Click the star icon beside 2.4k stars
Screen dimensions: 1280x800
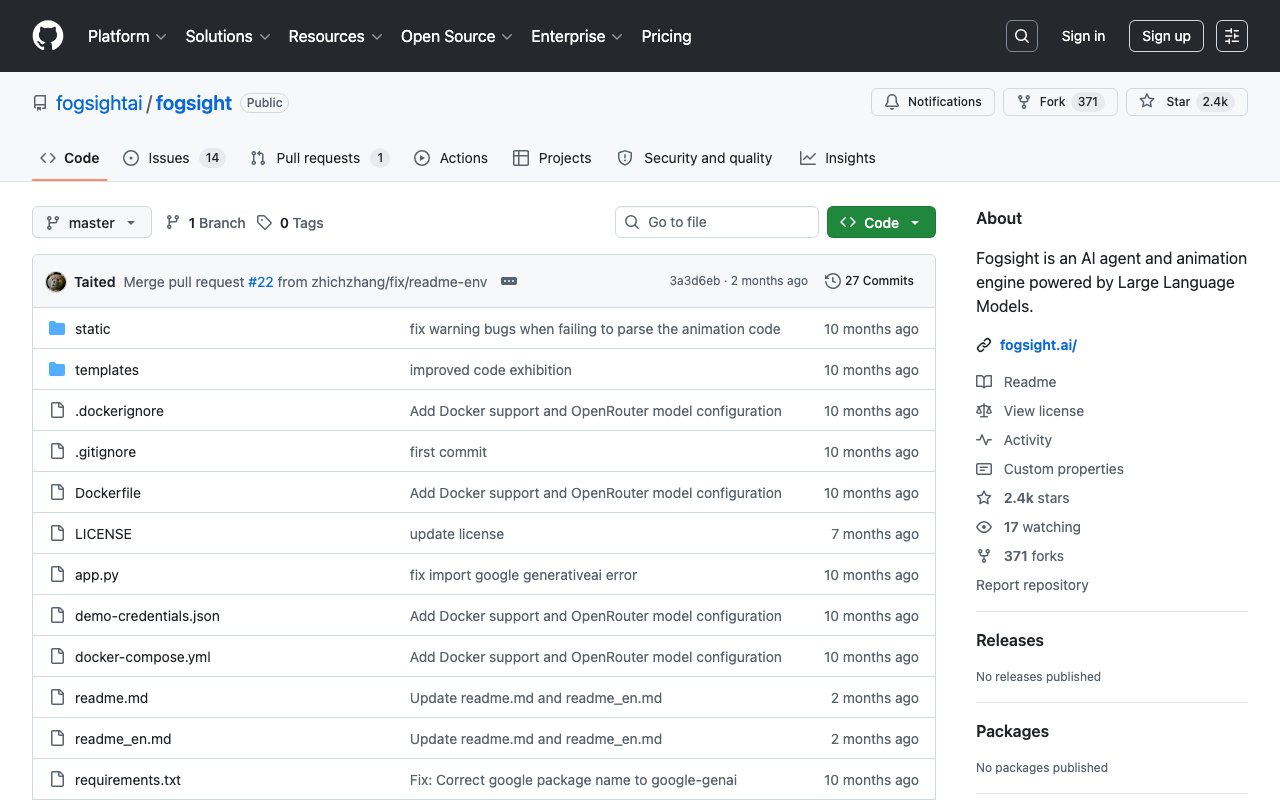(984, 498)
